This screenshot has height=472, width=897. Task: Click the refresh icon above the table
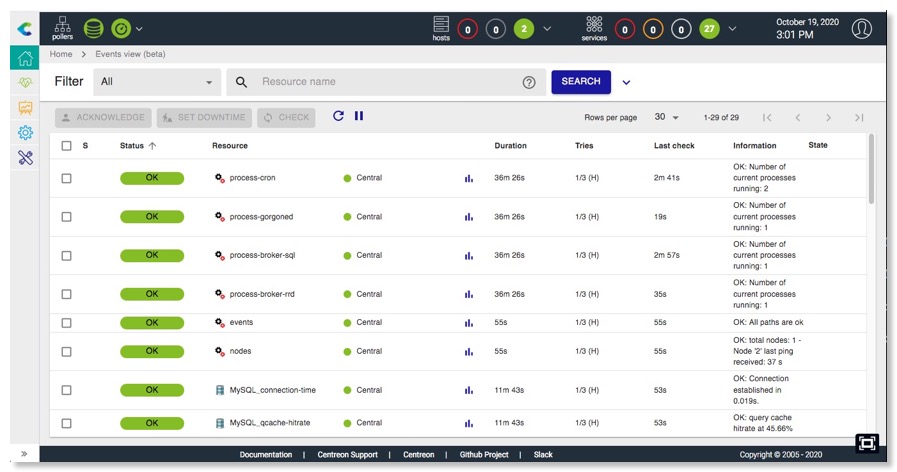pos(338,116)
